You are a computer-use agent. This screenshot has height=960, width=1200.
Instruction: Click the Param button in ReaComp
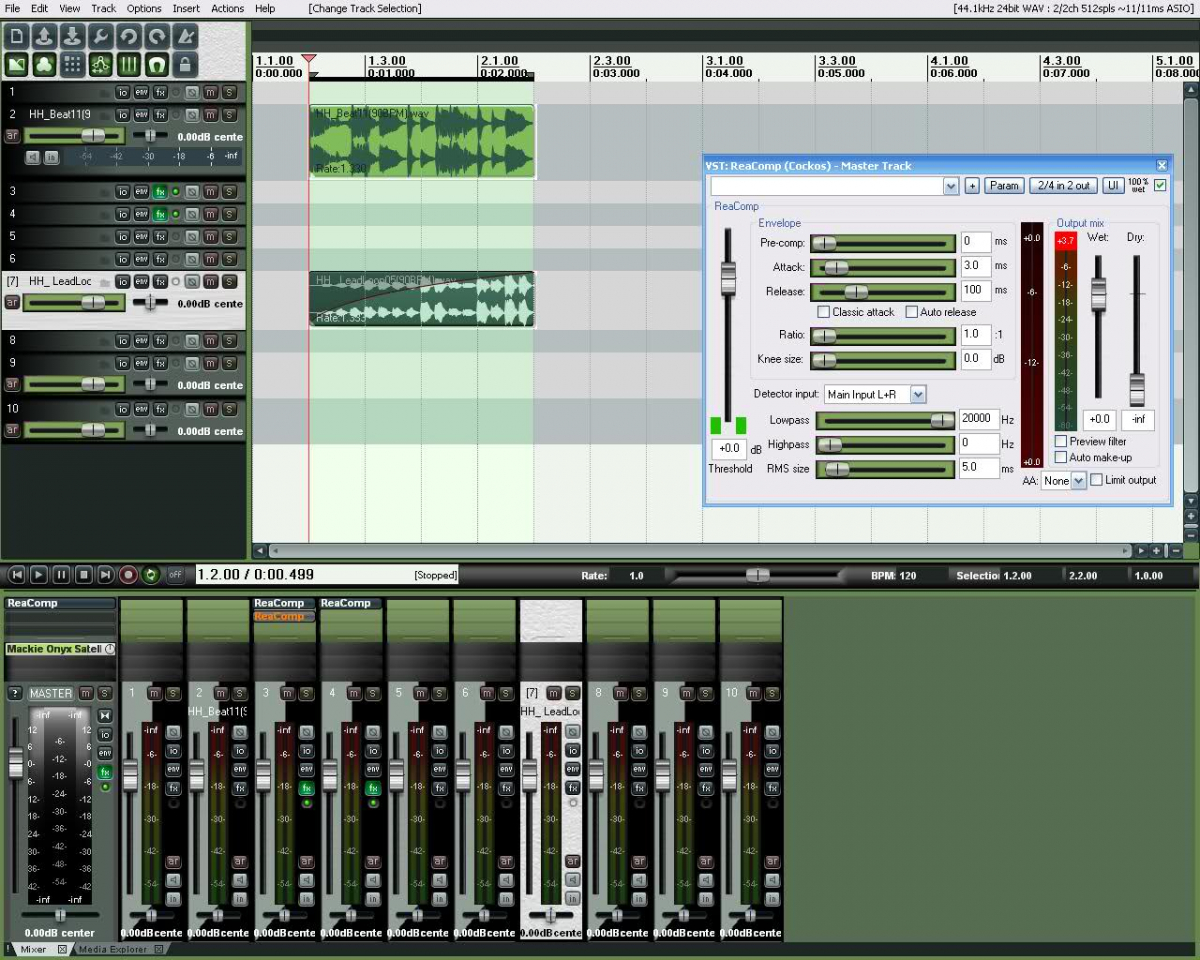(1004, 186)
